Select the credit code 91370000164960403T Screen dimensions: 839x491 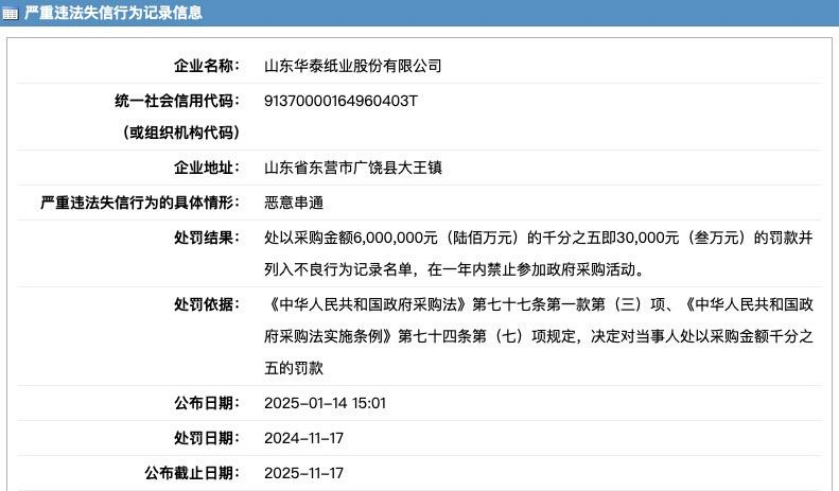340,101
